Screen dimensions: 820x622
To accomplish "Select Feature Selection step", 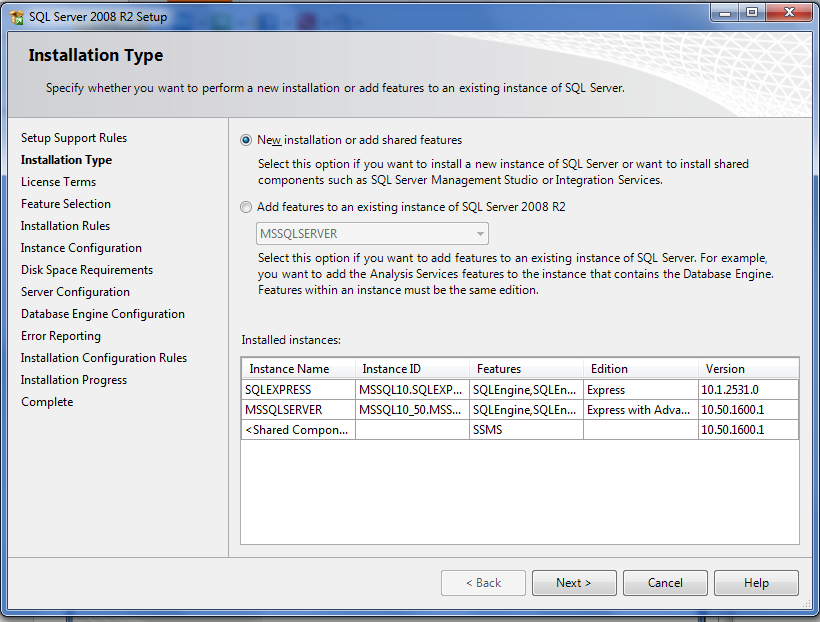I will [66, 204].
